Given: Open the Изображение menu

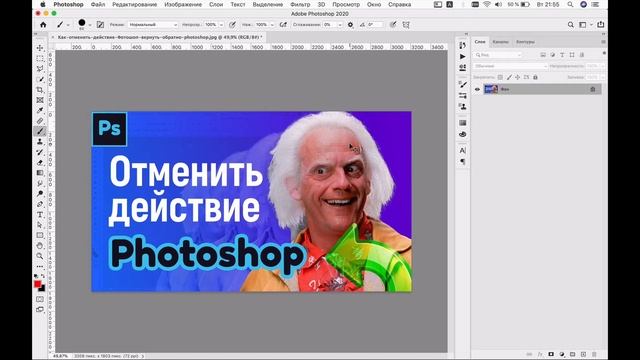Looking at the screenshot, I should point(183,4).
